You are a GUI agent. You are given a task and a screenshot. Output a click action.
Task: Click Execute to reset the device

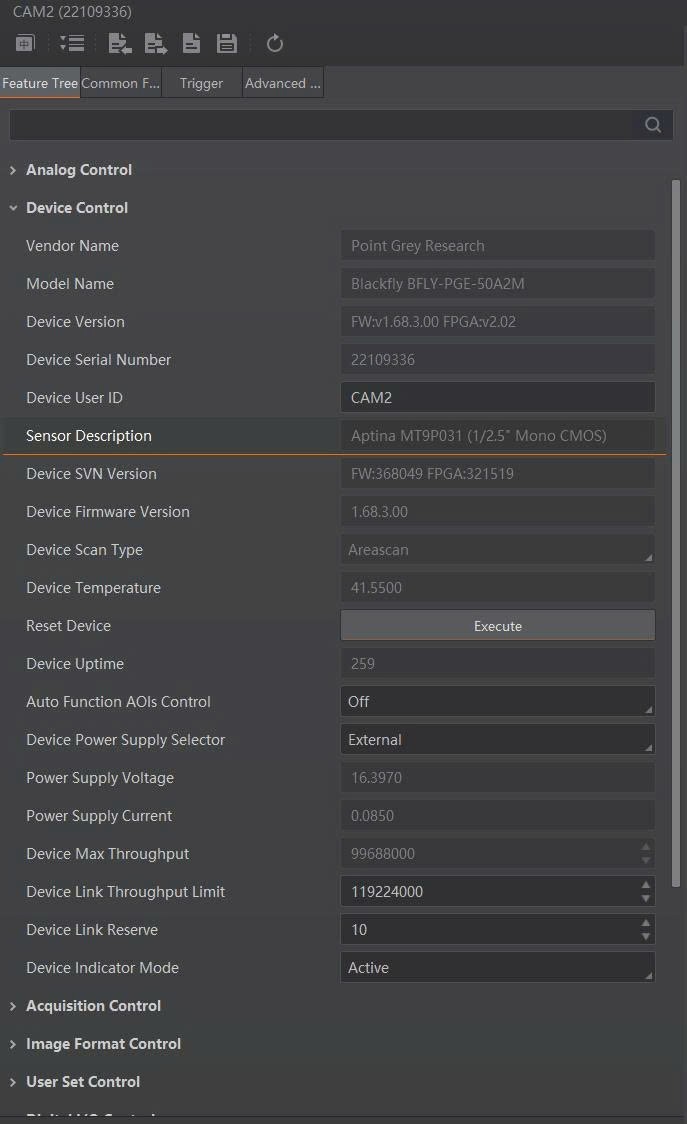point(498,626)
